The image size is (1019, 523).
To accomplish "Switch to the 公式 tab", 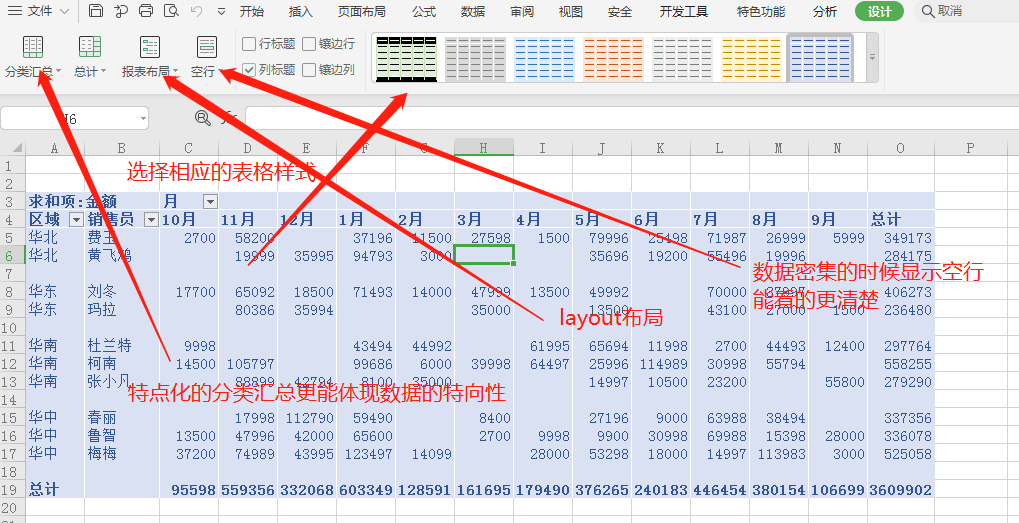I will (424, 12).
